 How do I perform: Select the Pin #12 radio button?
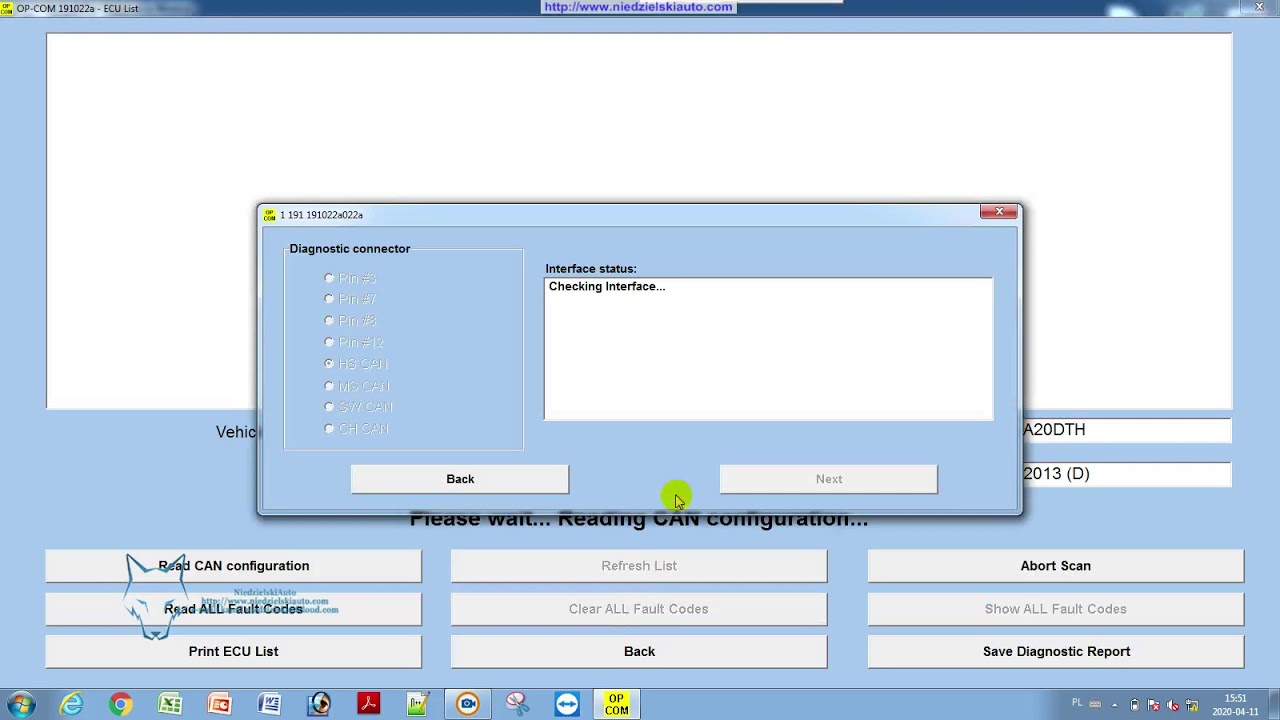point(329,342)
